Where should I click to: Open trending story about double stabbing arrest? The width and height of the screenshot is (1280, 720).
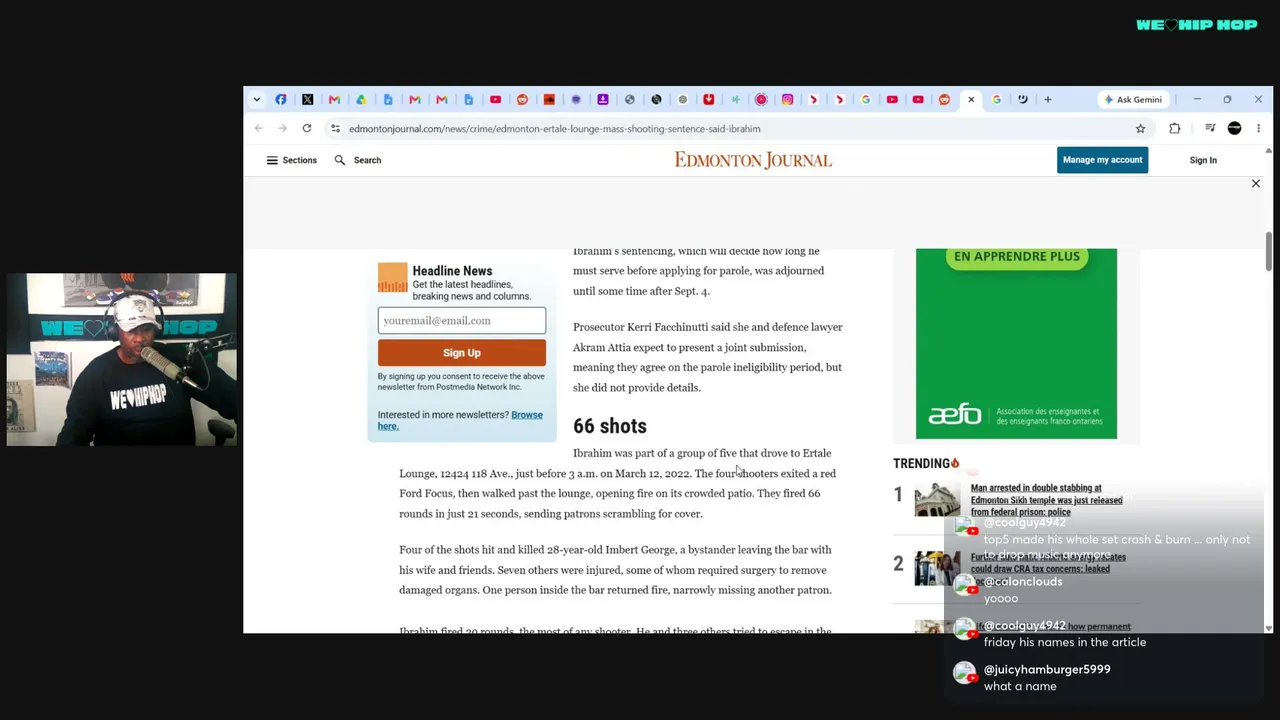tap(1046, 500)
